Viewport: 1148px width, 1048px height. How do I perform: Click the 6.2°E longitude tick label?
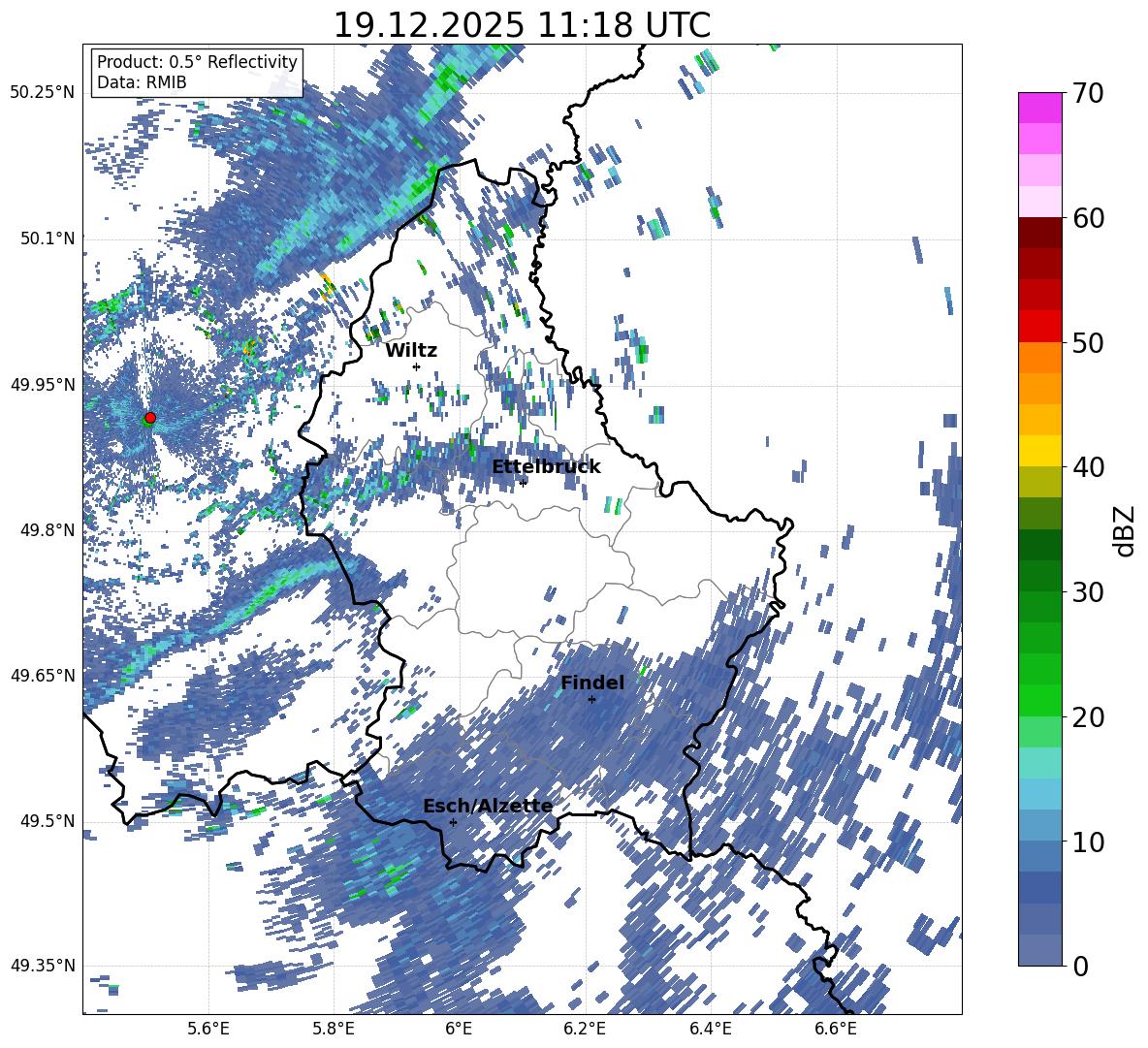[x=585, y=1029]
